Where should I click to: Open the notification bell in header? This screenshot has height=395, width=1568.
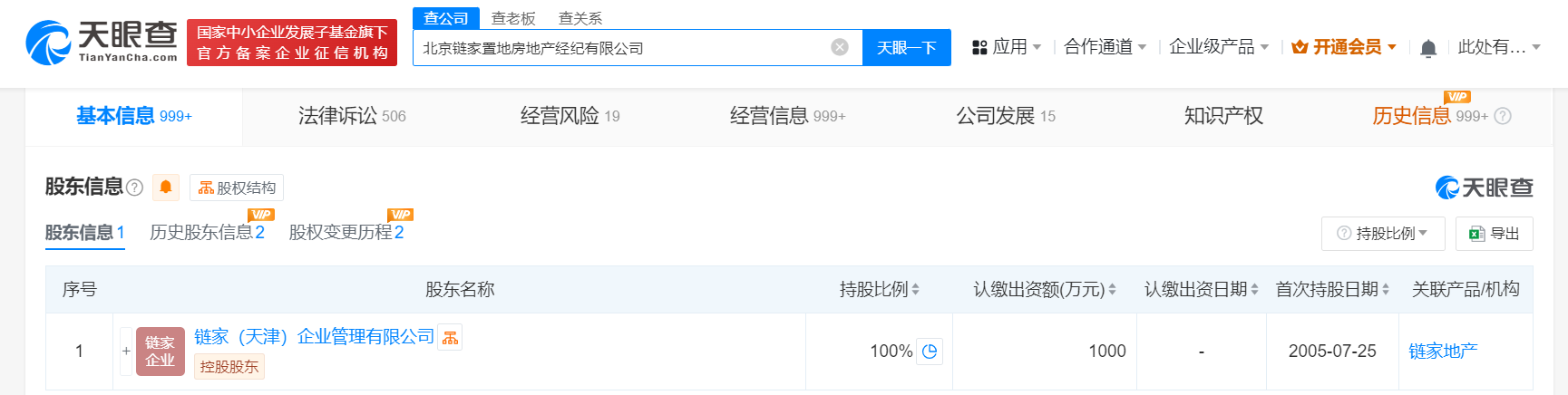pyautogui.click(x=1427, y=48)
